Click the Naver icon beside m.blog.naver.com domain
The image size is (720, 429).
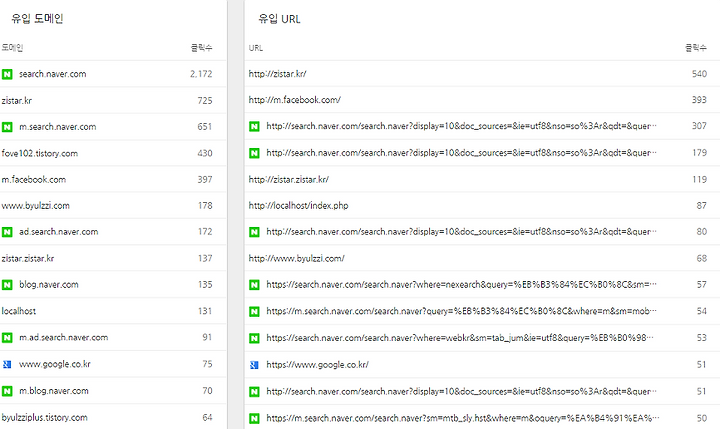point(7,391)
